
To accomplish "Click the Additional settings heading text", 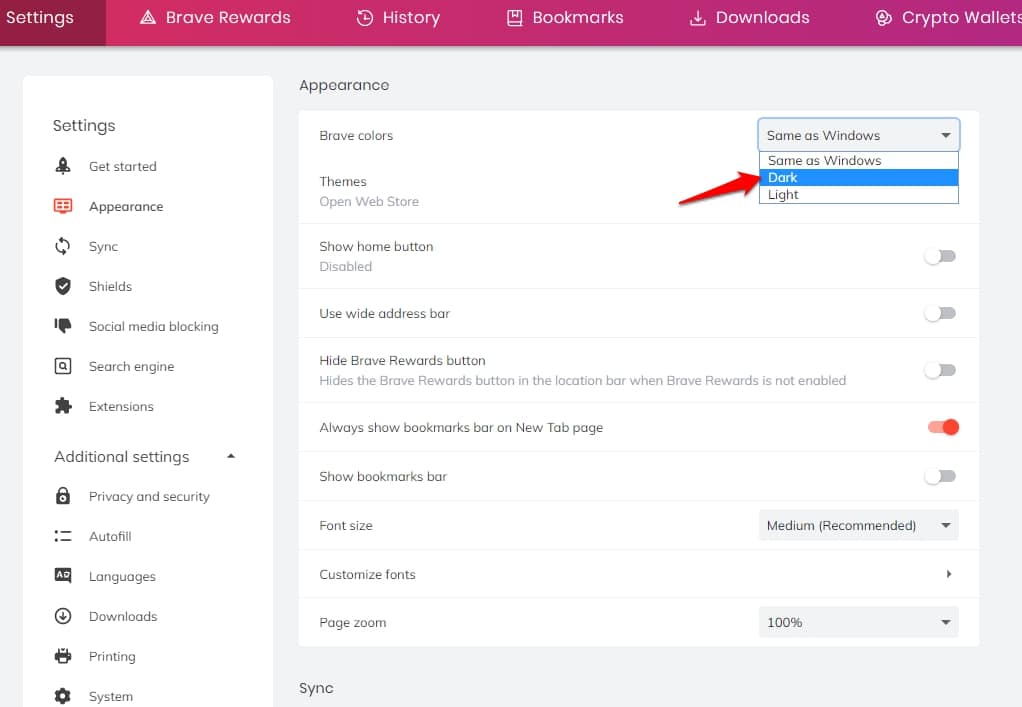I will 122,457.
